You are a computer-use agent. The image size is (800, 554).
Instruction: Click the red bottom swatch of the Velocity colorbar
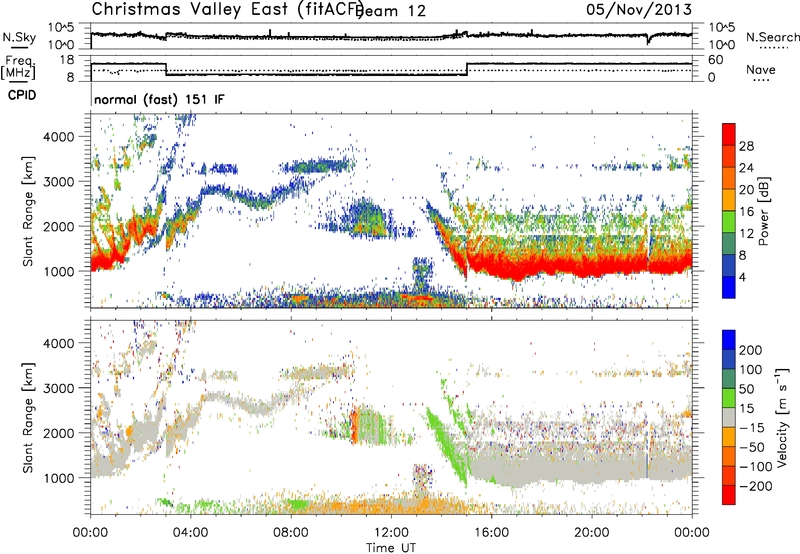tap(729, 495)
